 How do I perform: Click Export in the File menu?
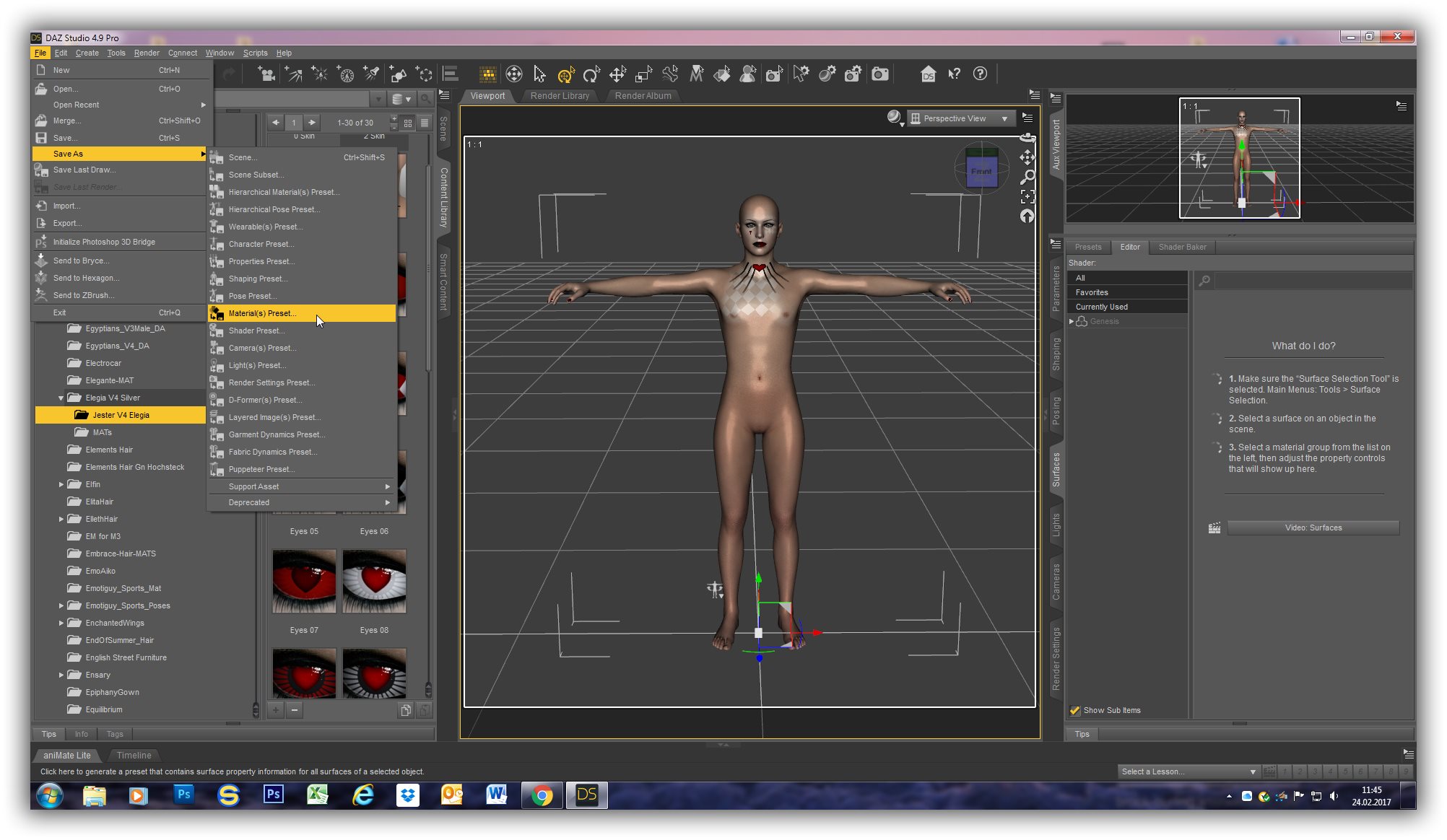click(x=119, y=223)
